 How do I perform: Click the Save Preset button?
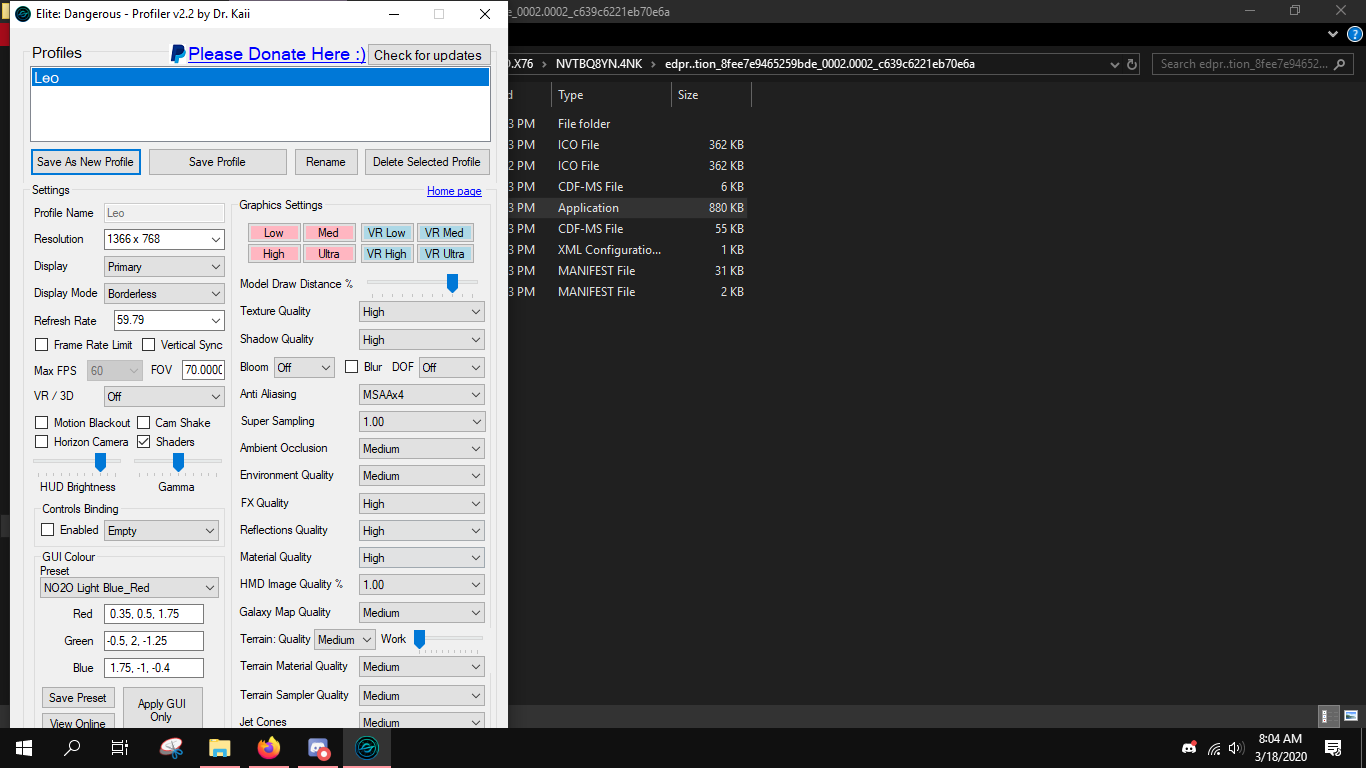(x=78, y=698)
